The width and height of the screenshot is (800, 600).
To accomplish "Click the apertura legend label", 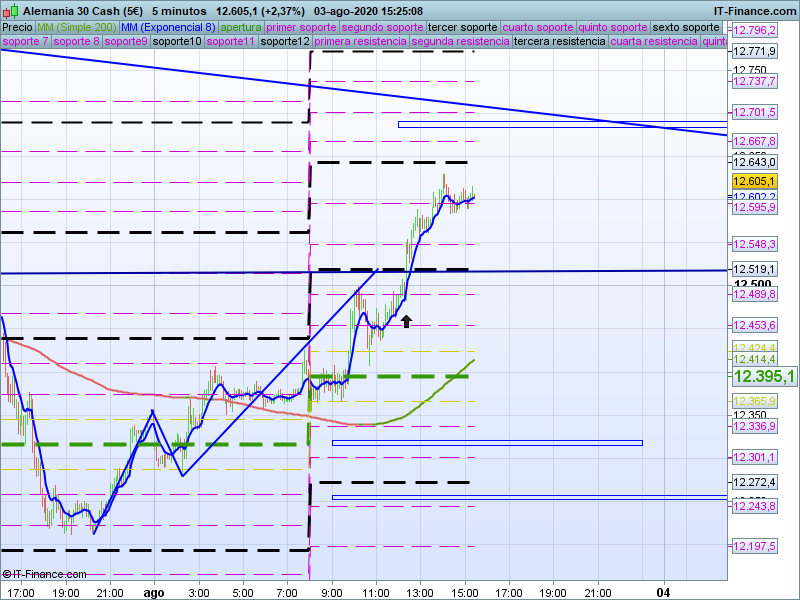I will [x=241, y=27].
